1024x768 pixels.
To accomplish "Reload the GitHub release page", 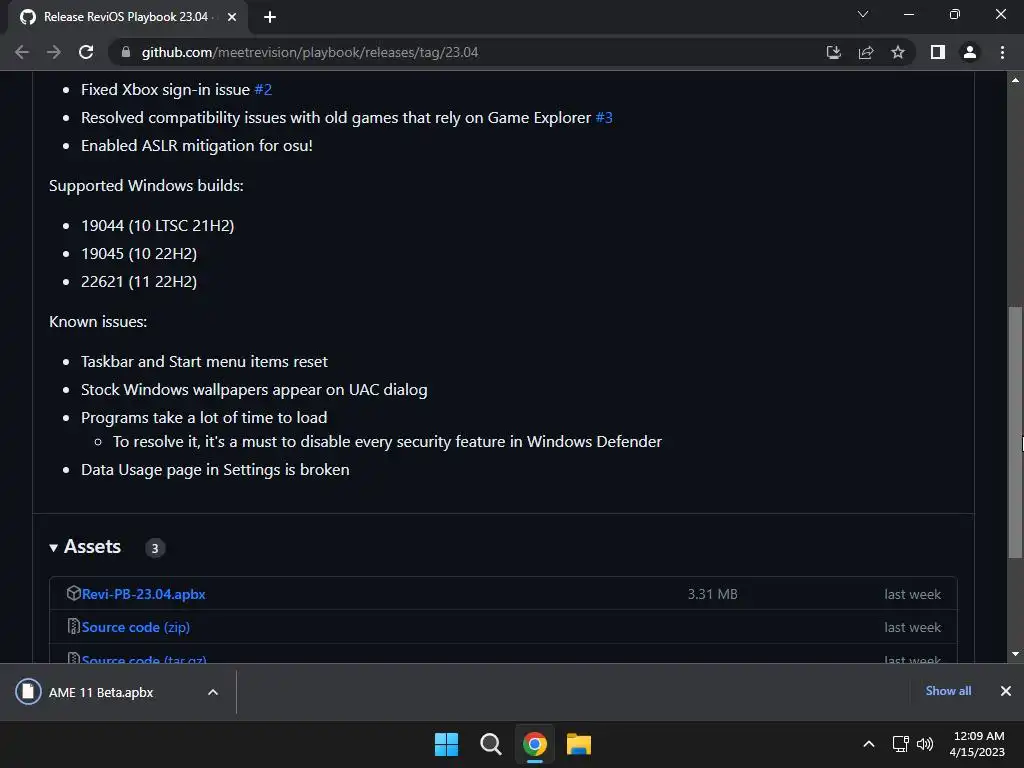I will coord(86,52).
